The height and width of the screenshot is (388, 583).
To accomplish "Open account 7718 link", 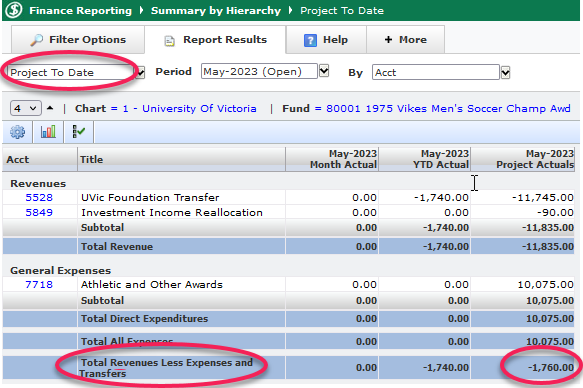I will pyautogui.click(x=39, y=285).
